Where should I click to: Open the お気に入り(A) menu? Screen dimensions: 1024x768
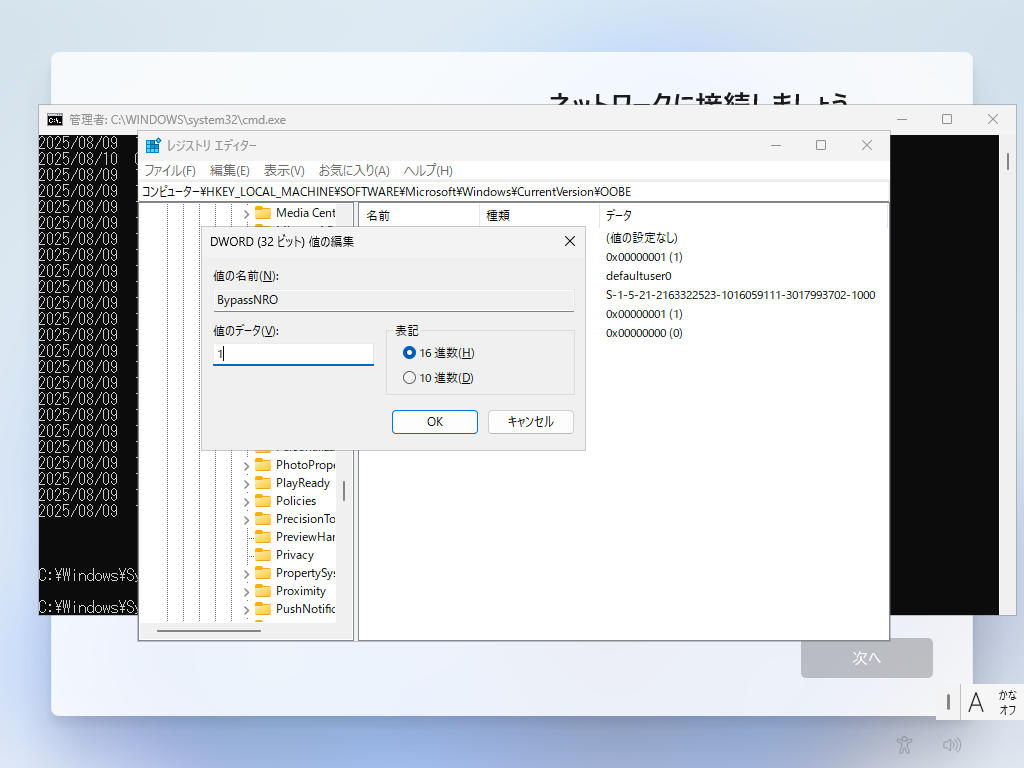click(354, 170)
